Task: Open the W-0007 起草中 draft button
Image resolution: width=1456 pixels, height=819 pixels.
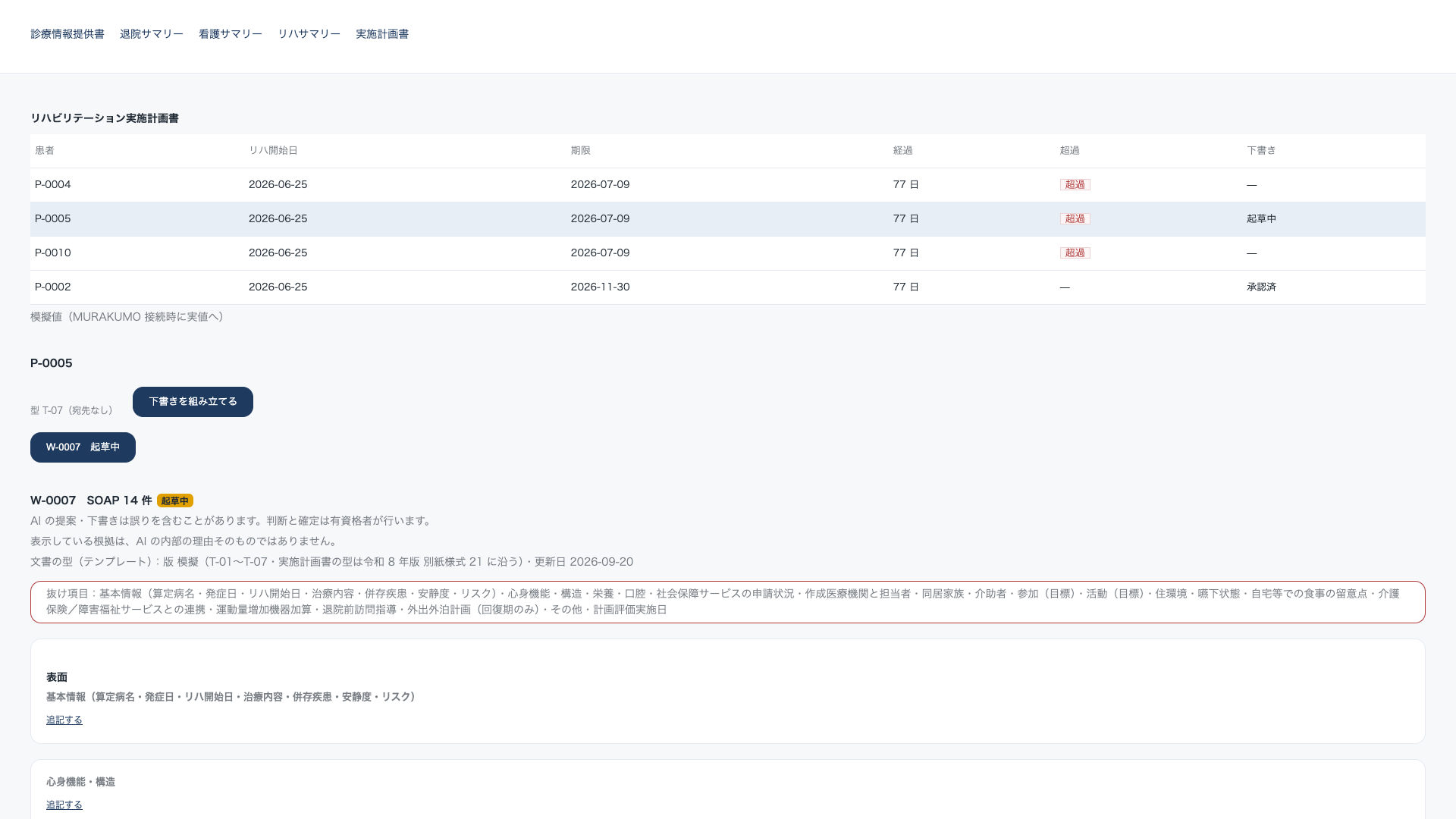Action: tap(83, 447)
